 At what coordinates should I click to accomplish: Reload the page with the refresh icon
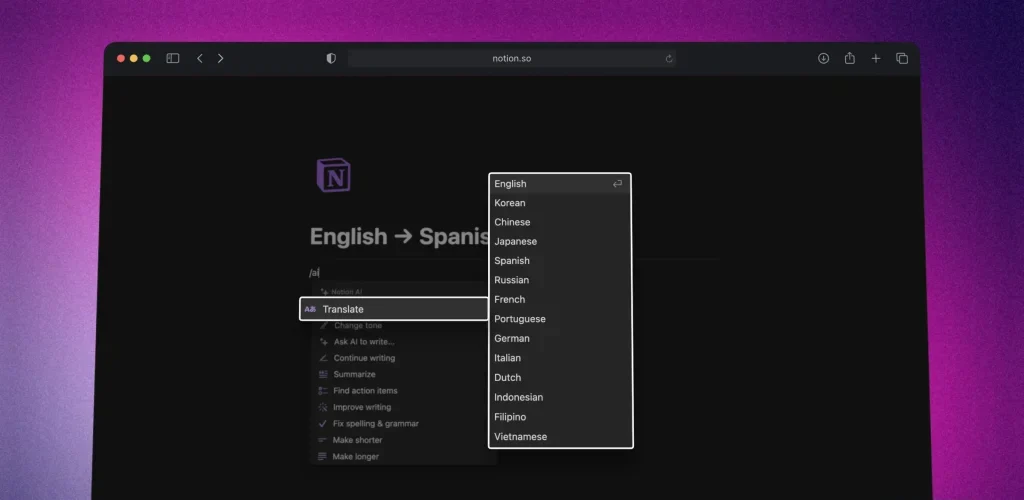pos(669,59)
